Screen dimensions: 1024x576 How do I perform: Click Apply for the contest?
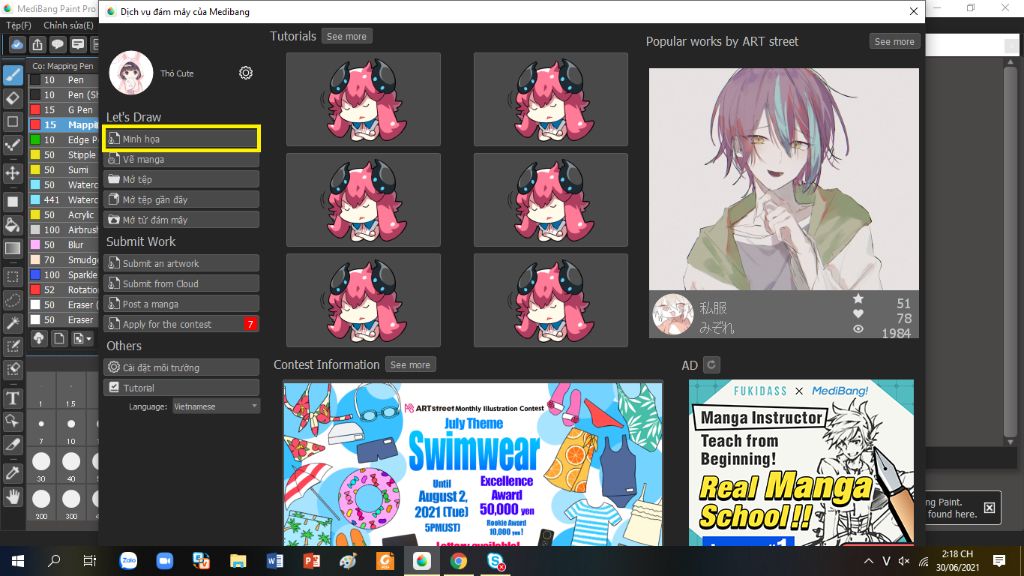pyautogui.click(x=182, y=324)
